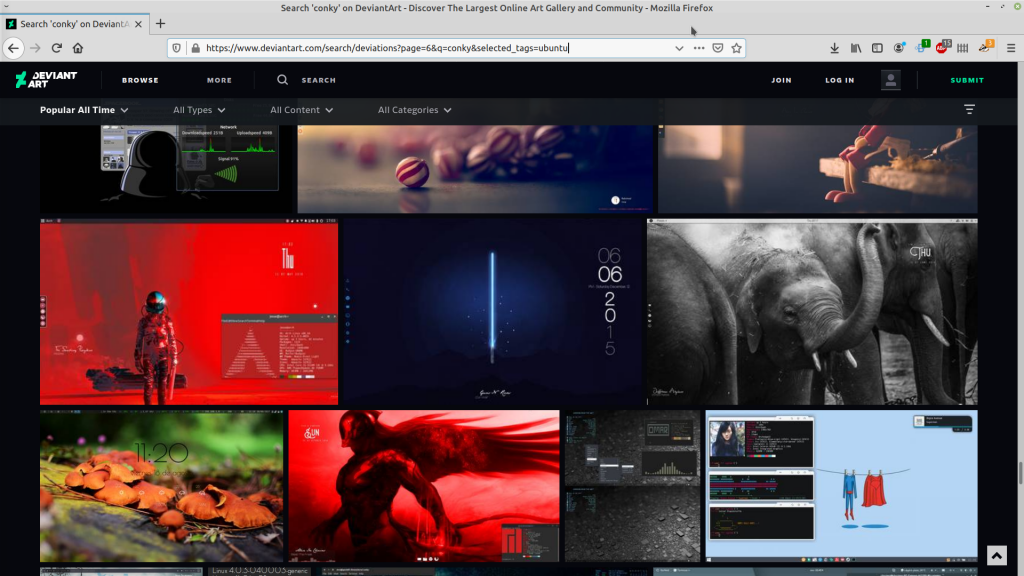Open the All Types dropdown
The image size is (1024, 576).
pos(199,110)
